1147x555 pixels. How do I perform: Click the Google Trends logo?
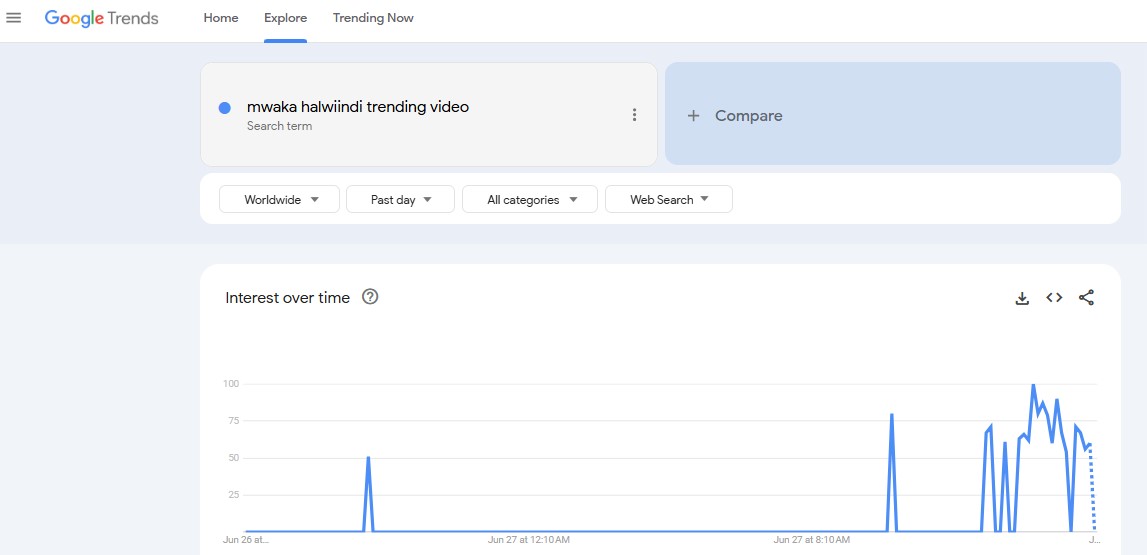click(101, 18)
